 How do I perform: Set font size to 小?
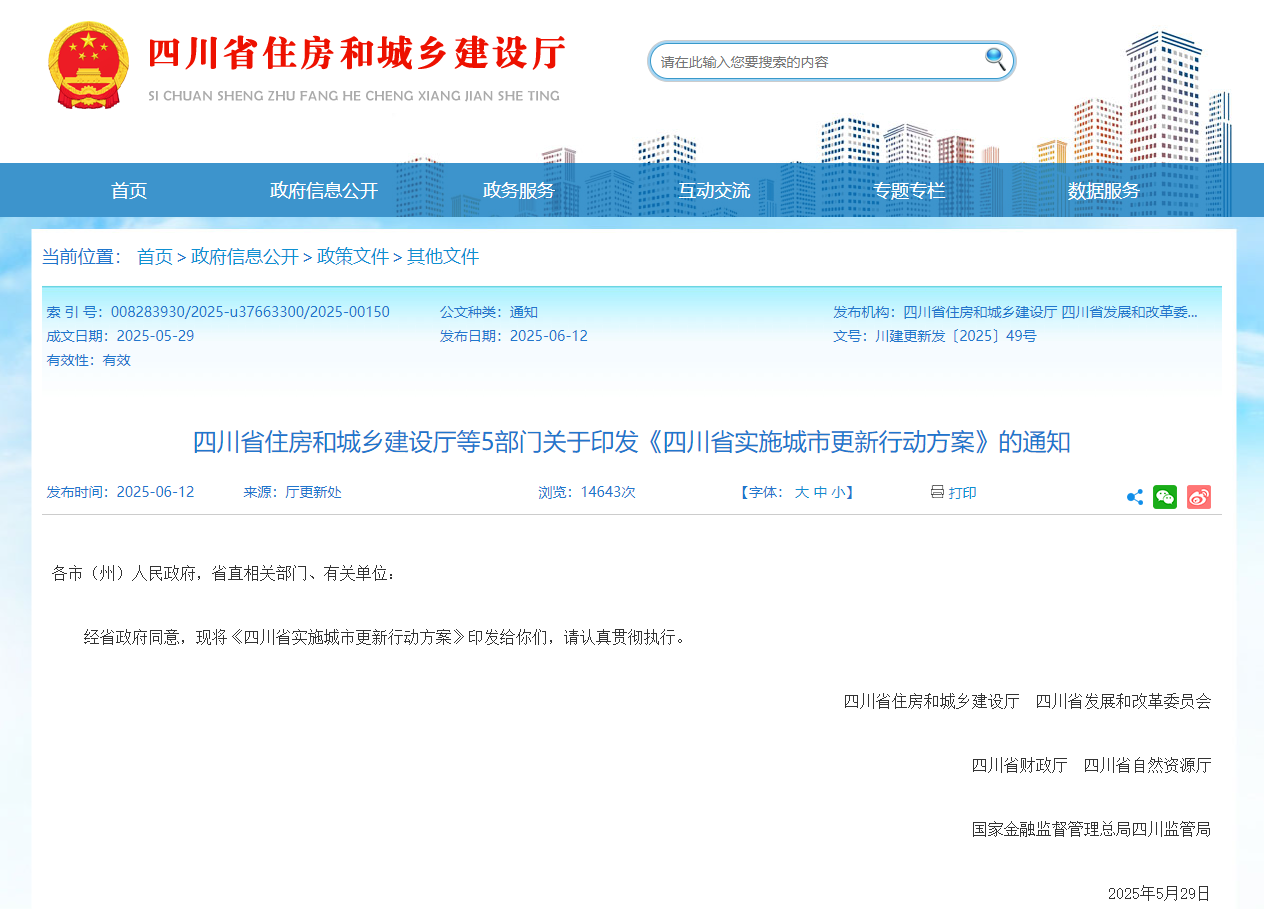tap(838, 493)
